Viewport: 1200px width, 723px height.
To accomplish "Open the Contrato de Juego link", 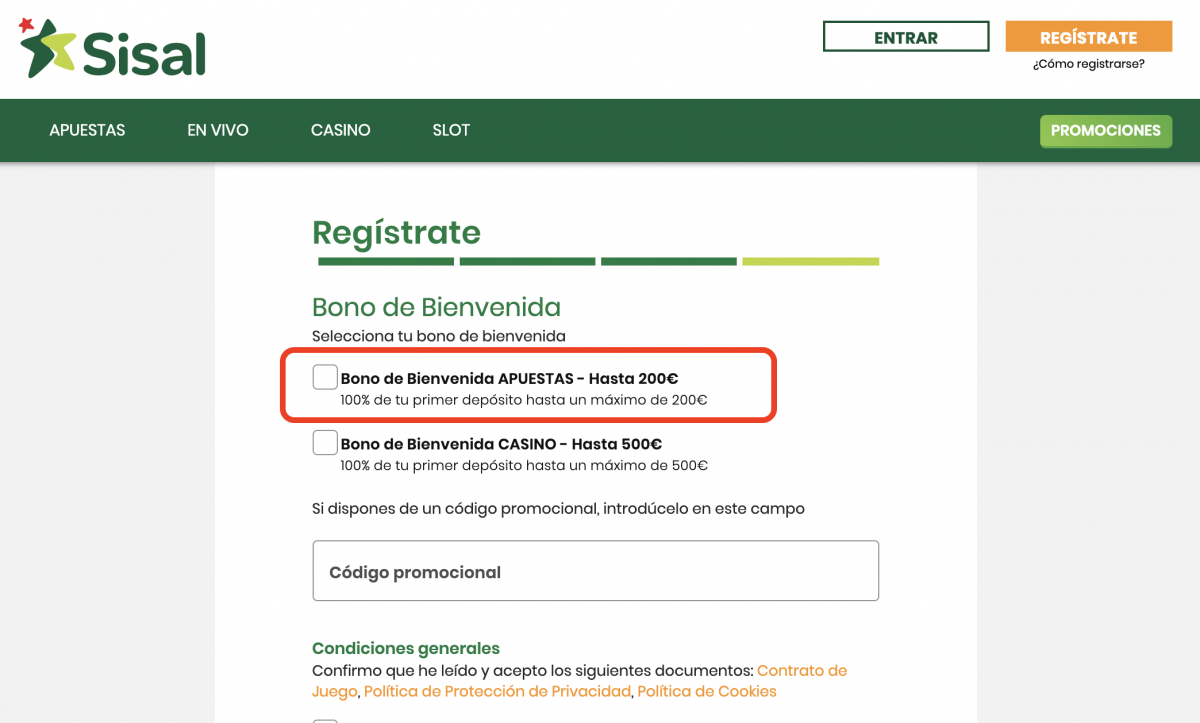I will coord(801,670).
